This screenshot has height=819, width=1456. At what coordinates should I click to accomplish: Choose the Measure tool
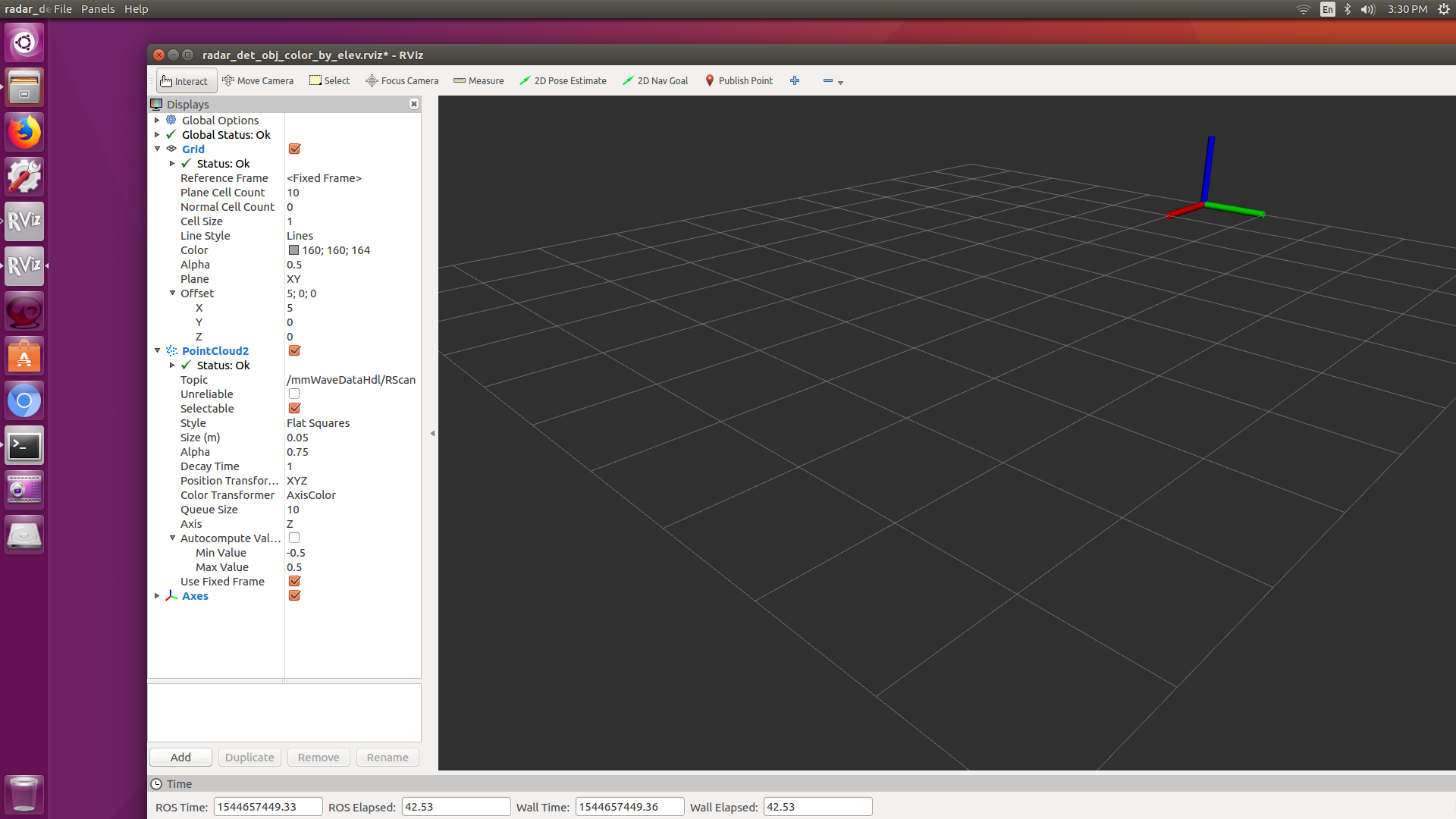click(479, 81)
